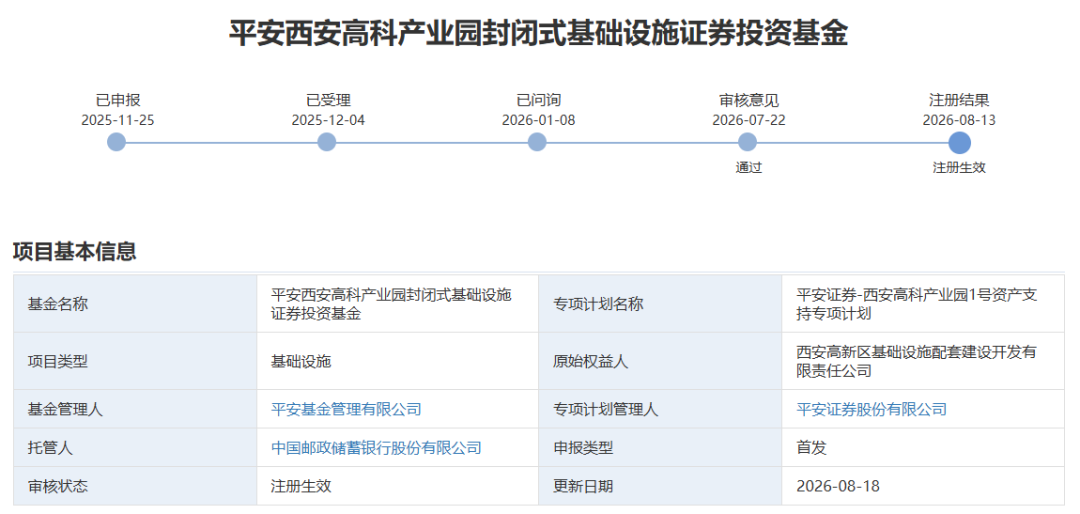Click the 原始权益人 label cell

tap(660, 361)
